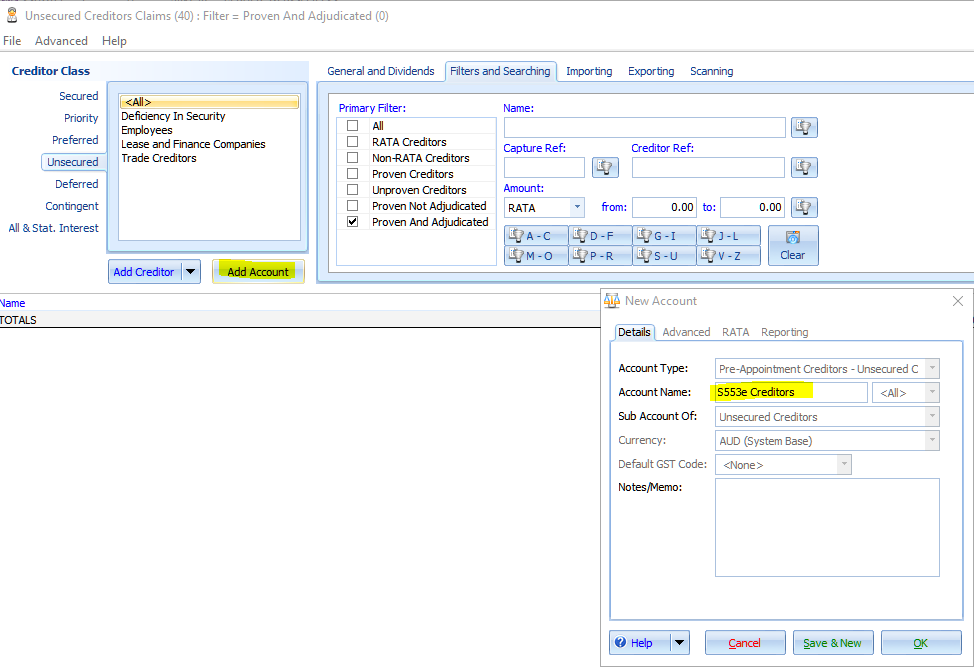The height and width of the screenshot is (667, 974).
Task: Filter names by the M - O button
Action: pyautogui.click(x=536, y=255)
